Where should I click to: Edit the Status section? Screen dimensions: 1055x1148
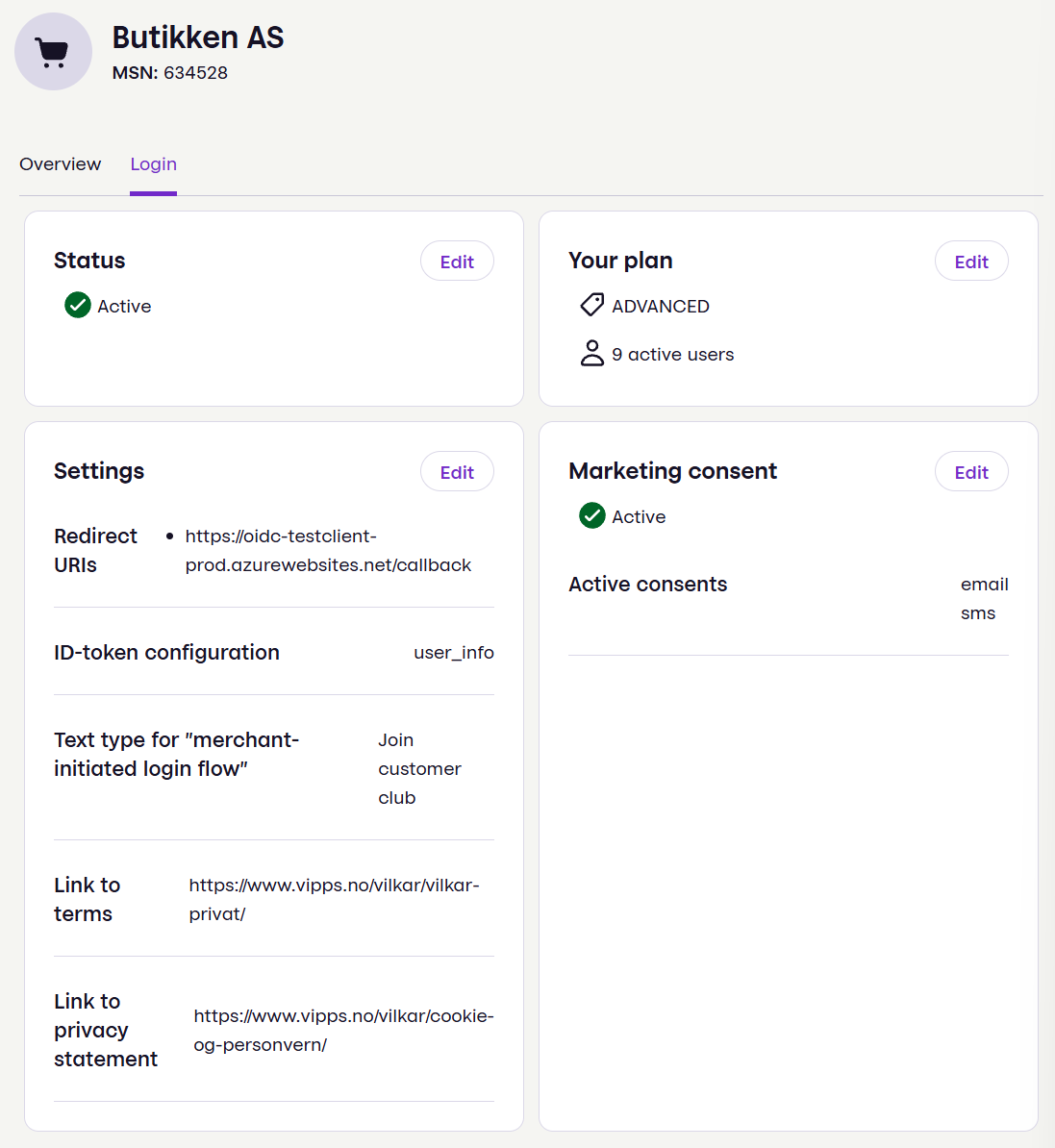(x=457, y=261)
